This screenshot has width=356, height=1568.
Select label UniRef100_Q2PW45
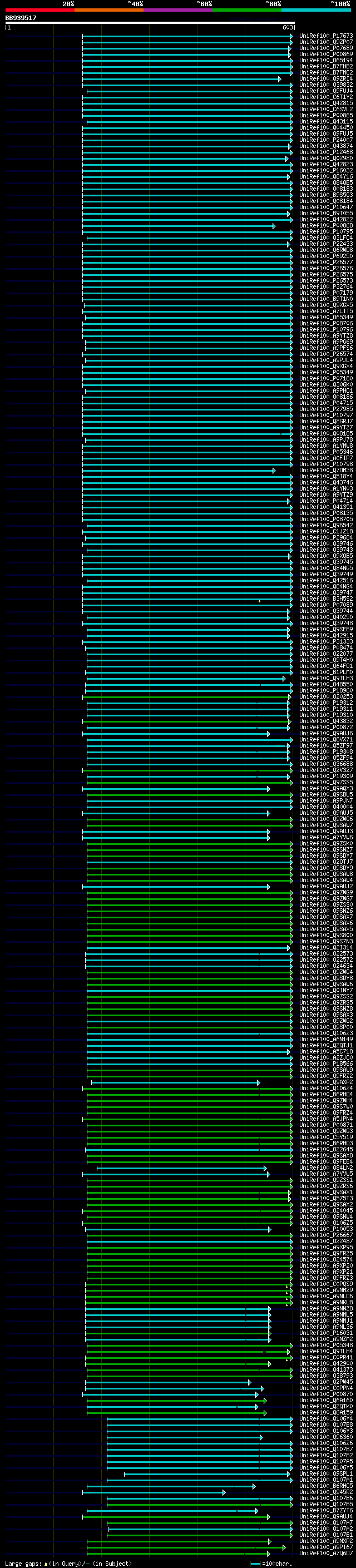(x=326, y=1382)
